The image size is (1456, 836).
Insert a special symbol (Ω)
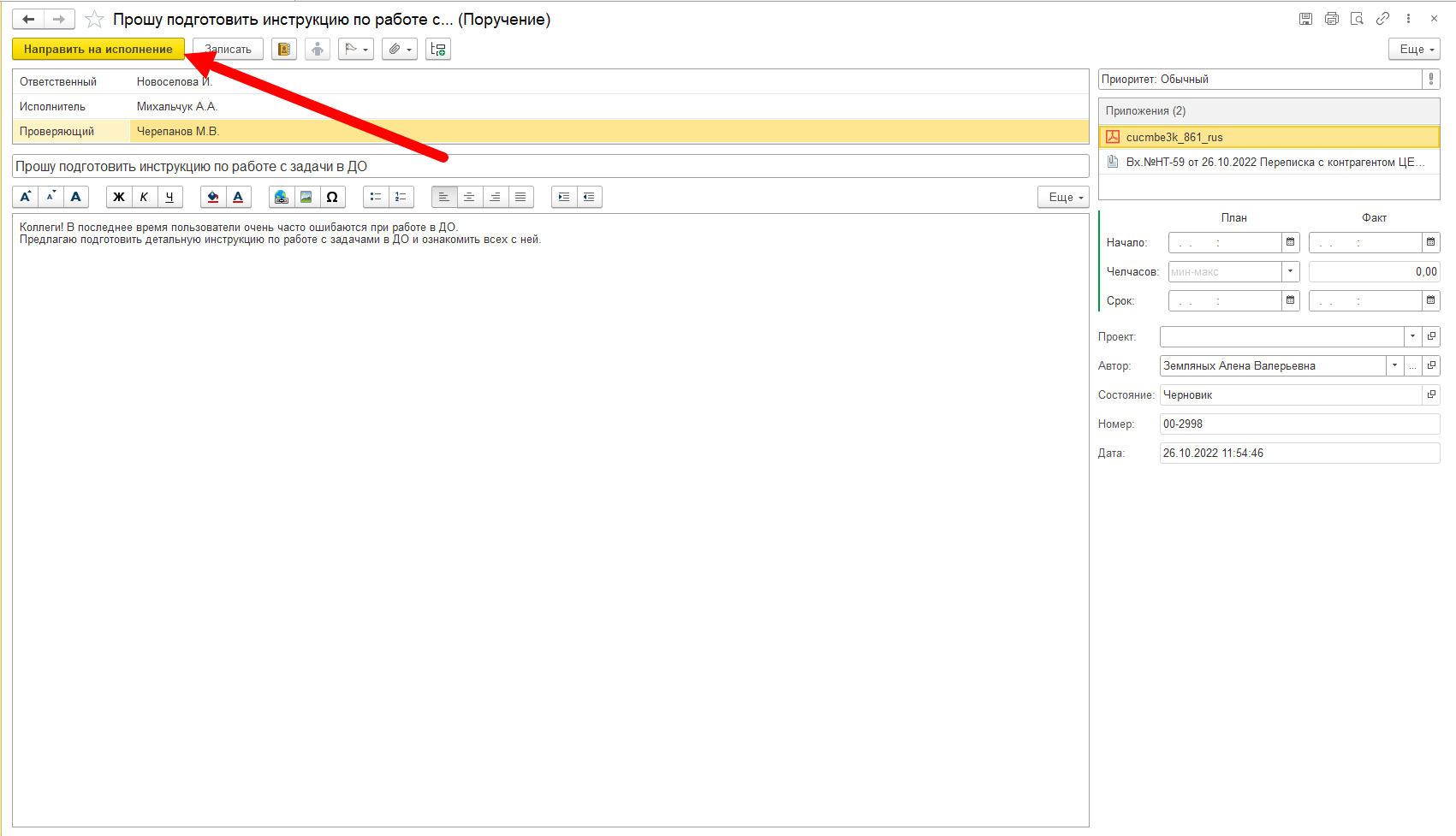pyautogui.click(x=332, y=197)
